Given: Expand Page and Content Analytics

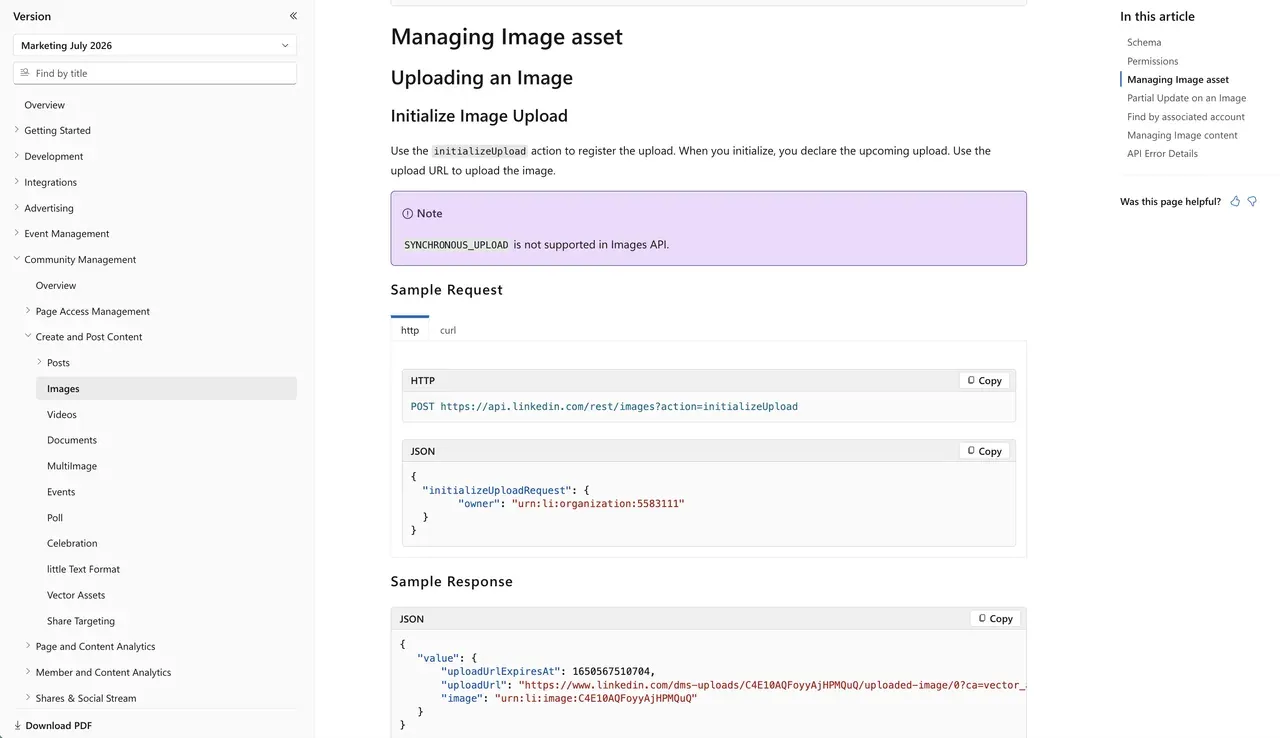Looking at the screenshot, I should coord(28,646).
